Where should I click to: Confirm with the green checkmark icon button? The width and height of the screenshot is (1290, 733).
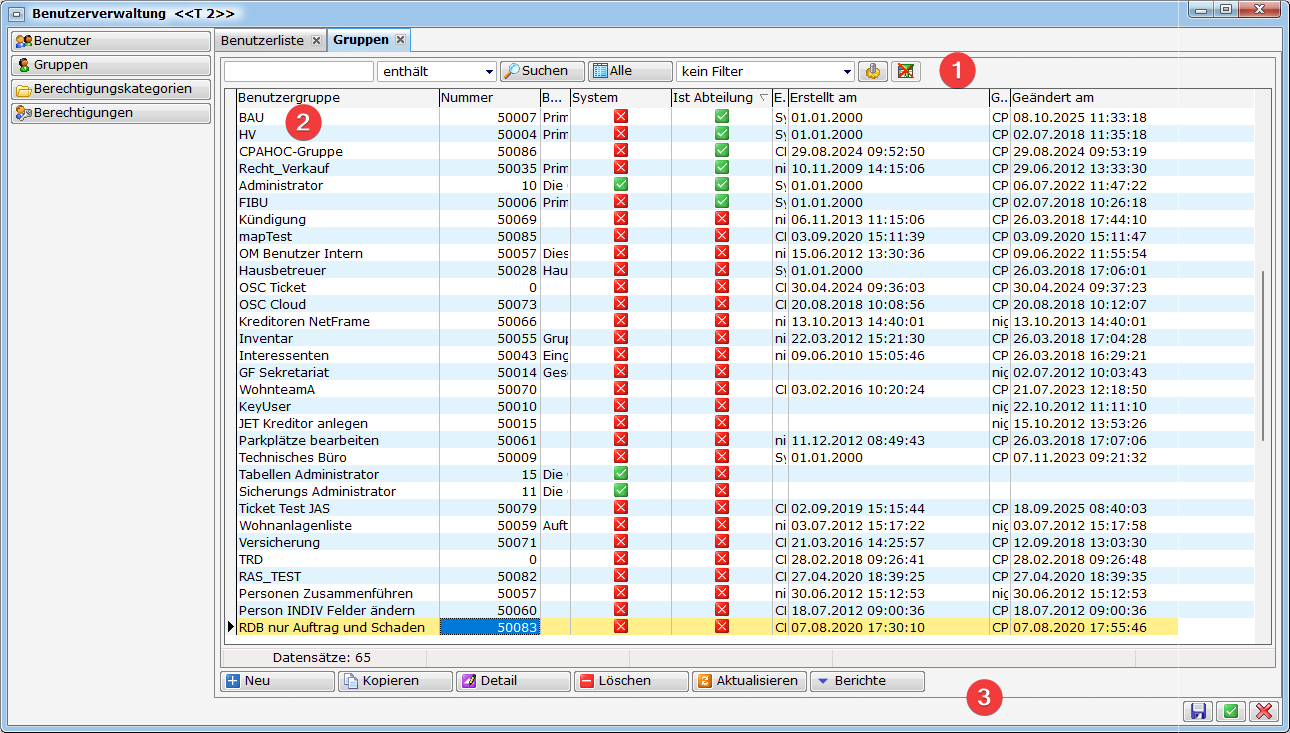coord(1231,711)
